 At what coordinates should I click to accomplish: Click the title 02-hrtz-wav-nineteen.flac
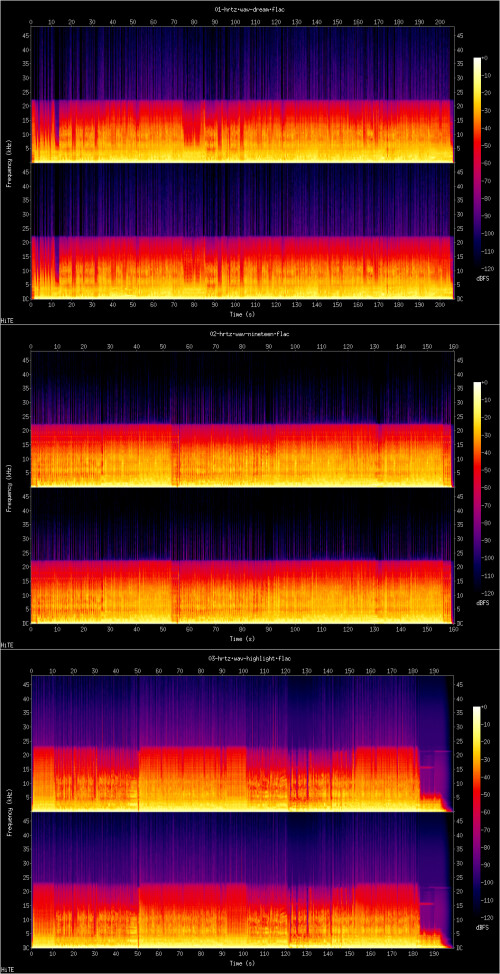(x=250, y=334)
